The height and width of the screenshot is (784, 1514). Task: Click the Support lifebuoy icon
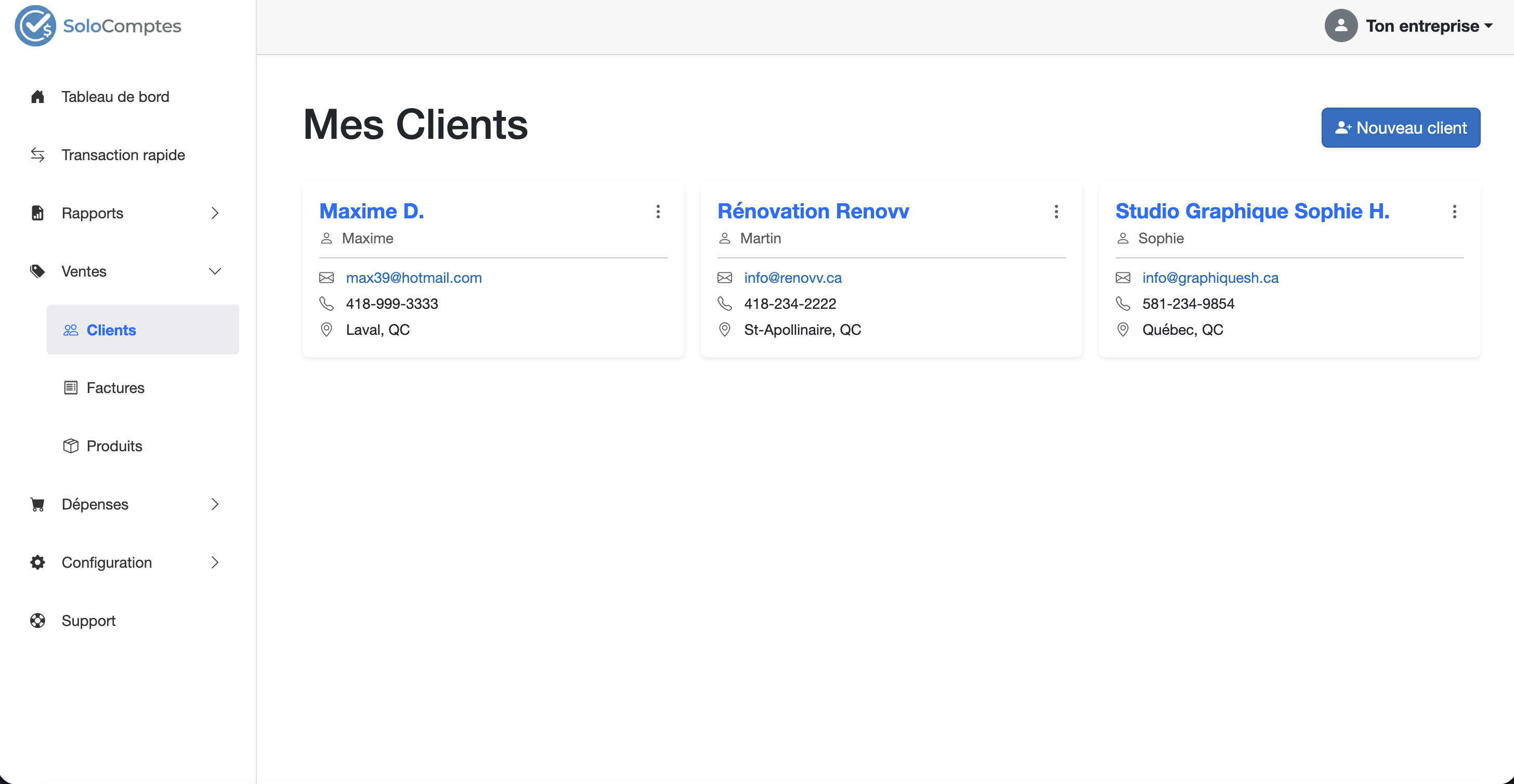(x=37, y=621)
